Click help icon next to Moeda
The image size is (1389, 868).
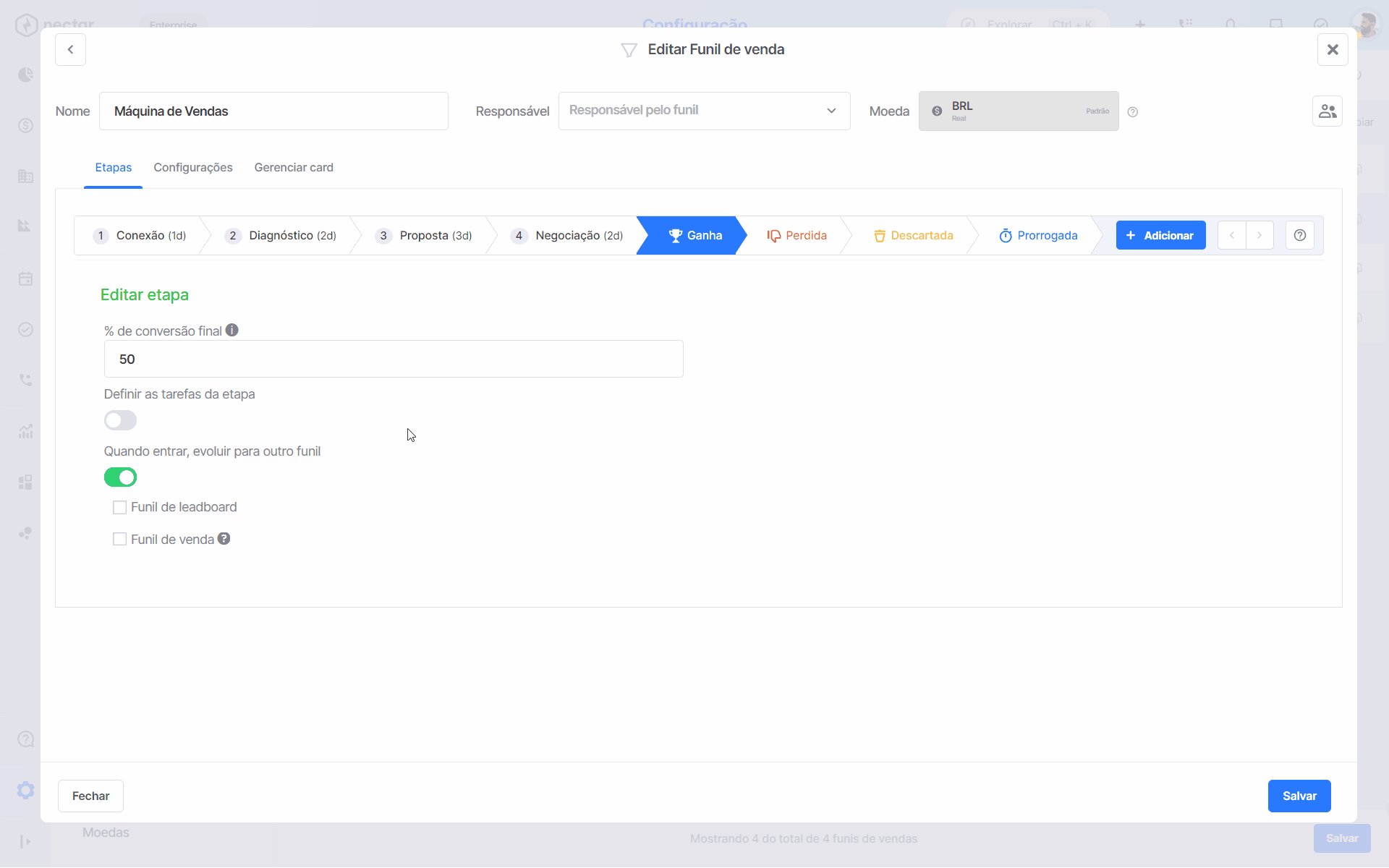(x=1132, y=112)
